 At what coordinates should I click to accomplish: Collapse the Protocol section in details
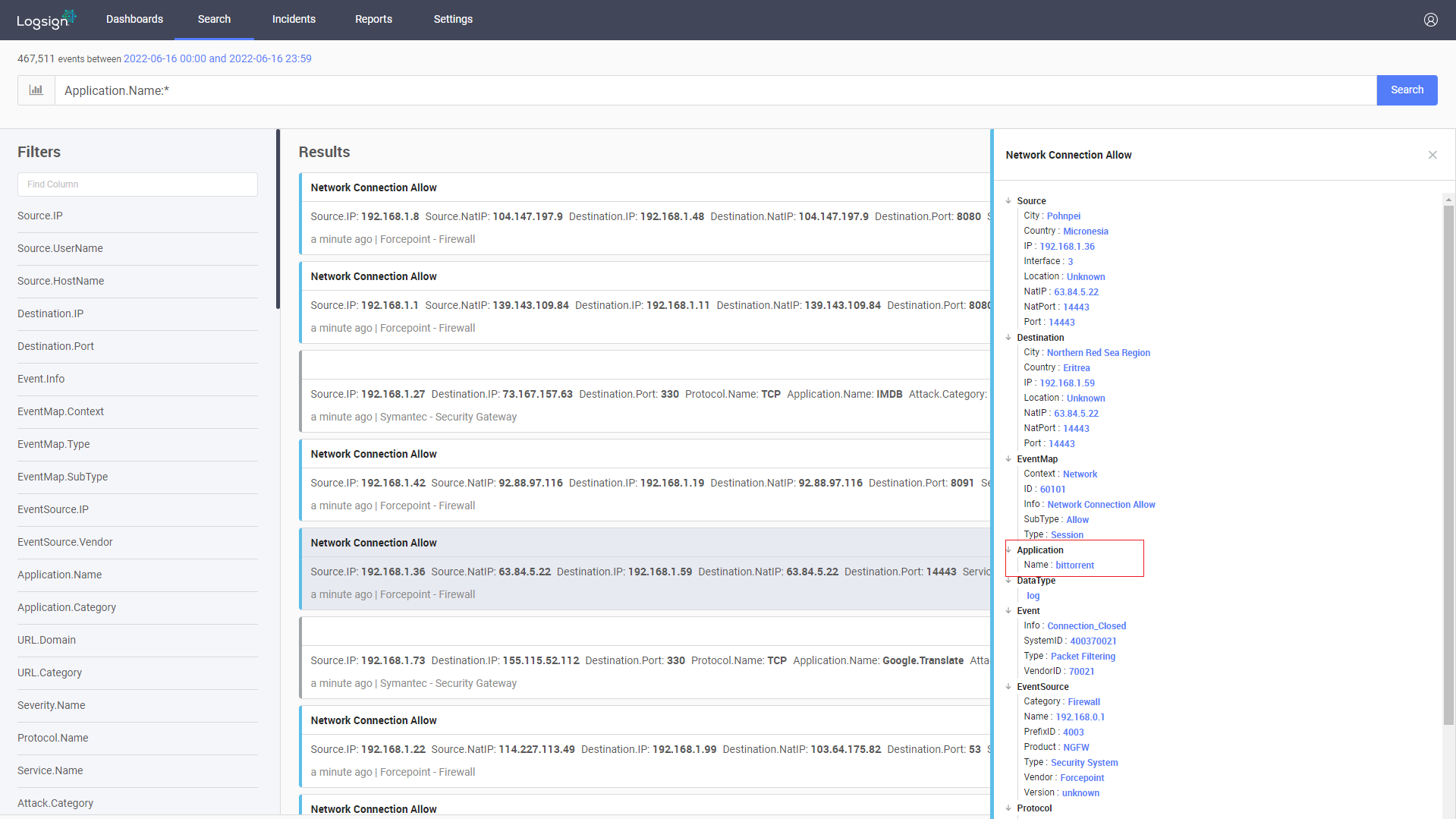tap(1008, 808)
